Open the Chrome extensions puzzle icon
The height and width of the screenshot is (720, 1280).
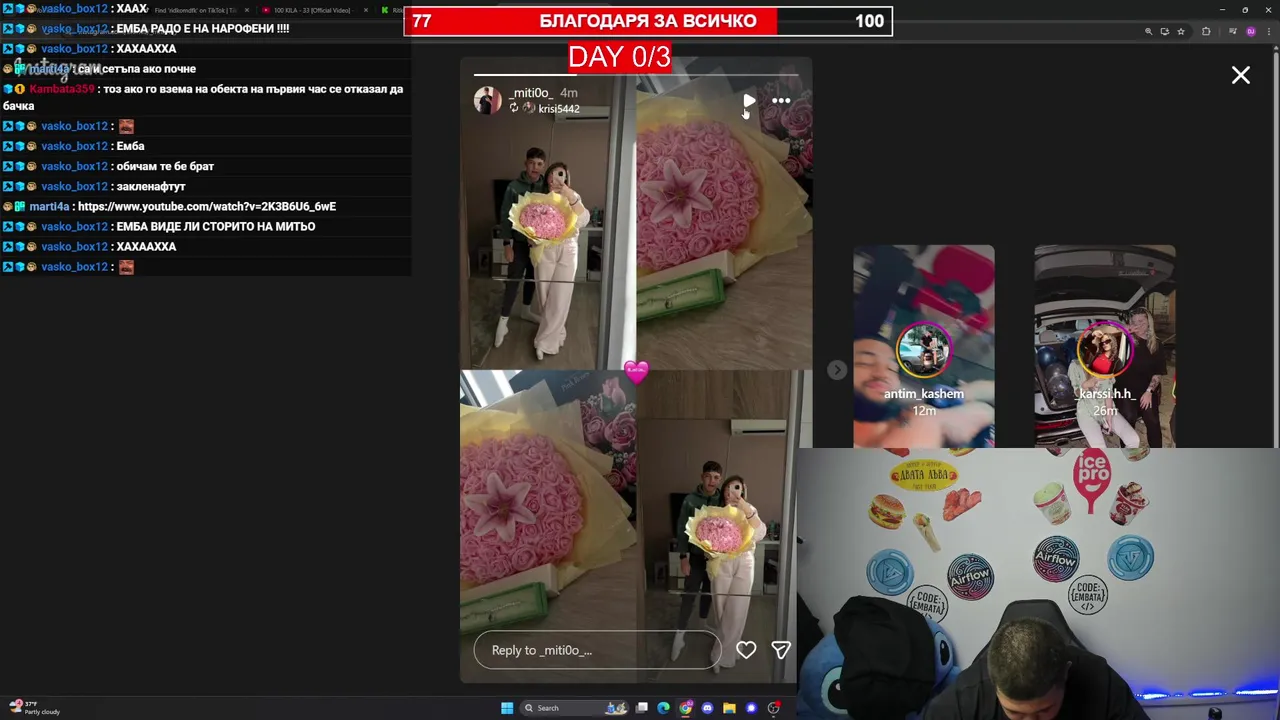tap(1206, 31)
